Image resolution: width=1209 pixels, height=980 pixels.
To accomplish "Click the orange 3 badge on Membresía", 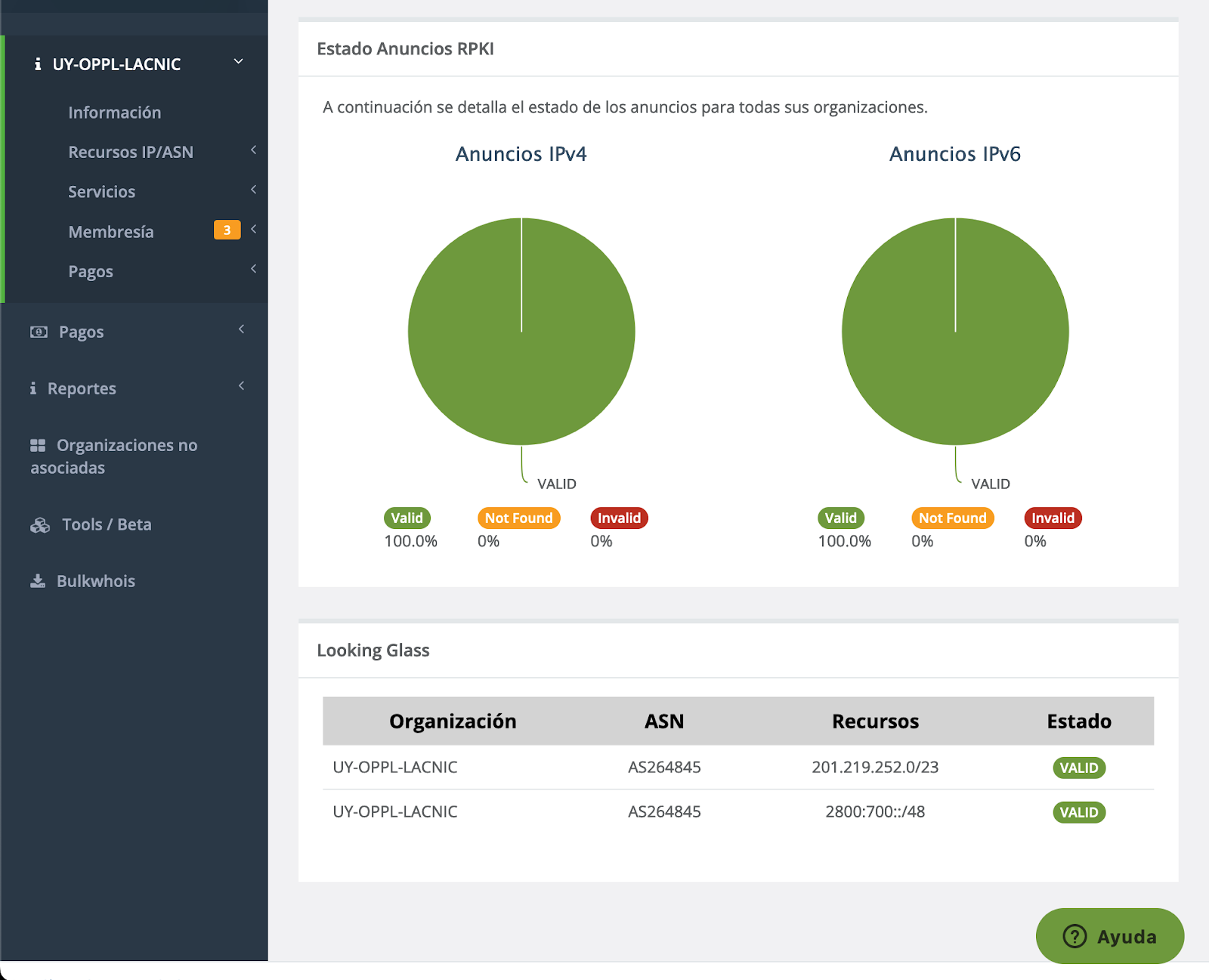I will [x=227, y=230].
